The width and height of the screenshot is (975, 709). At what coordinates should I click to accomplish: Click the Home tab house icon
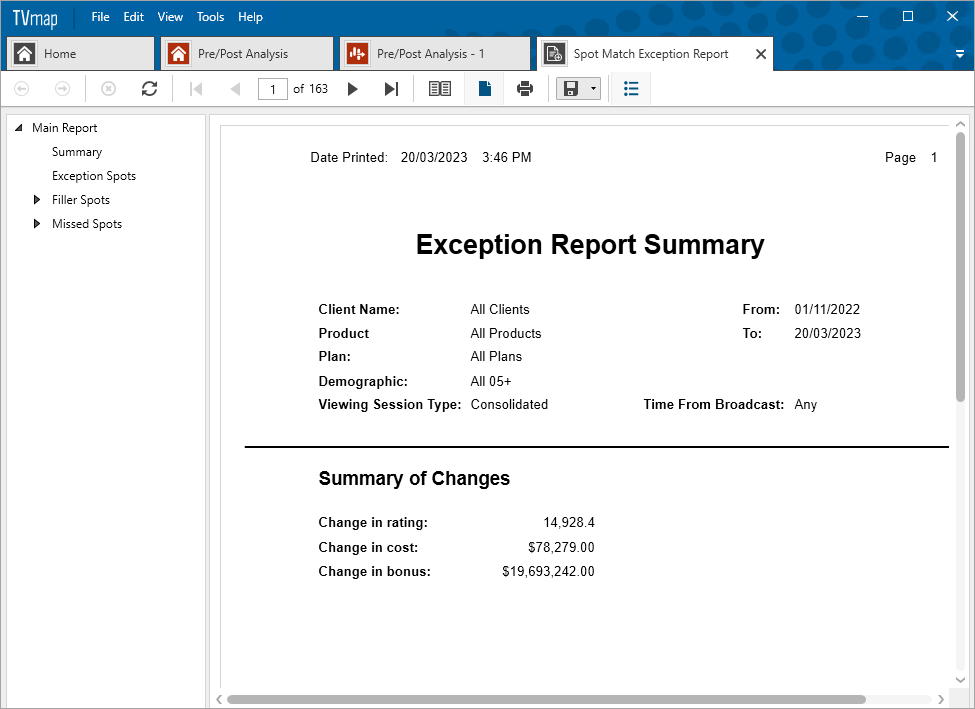25,54
